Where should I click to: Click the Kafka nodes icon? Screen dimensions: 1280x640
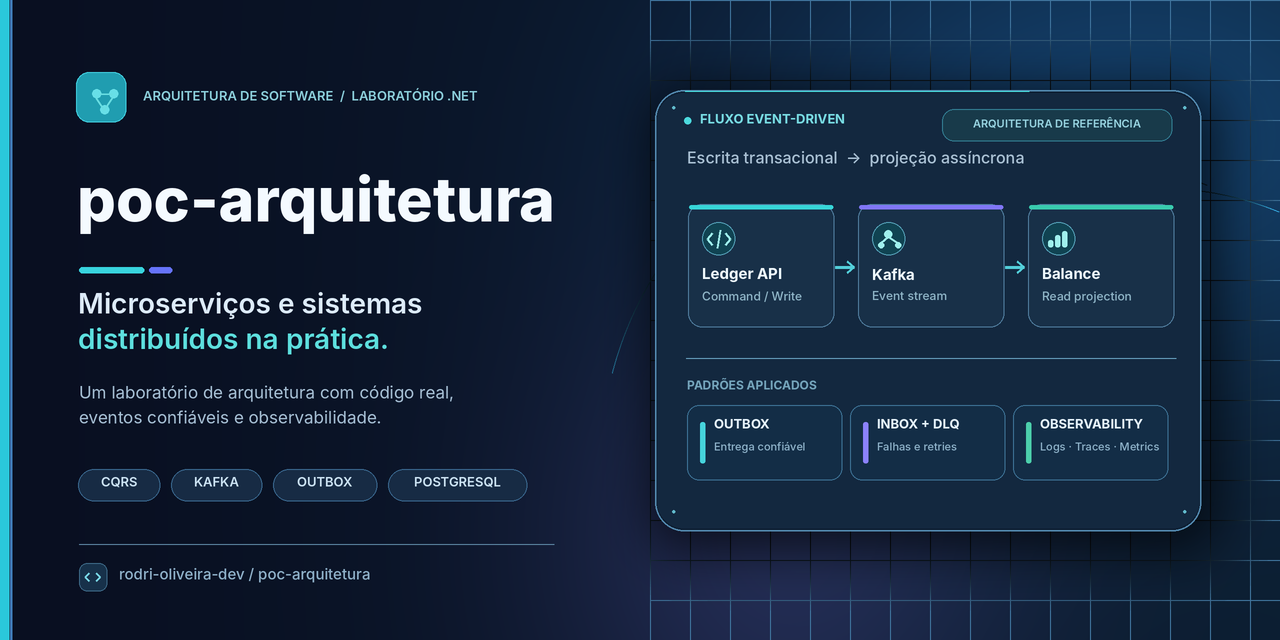click(x=888, y=239)
